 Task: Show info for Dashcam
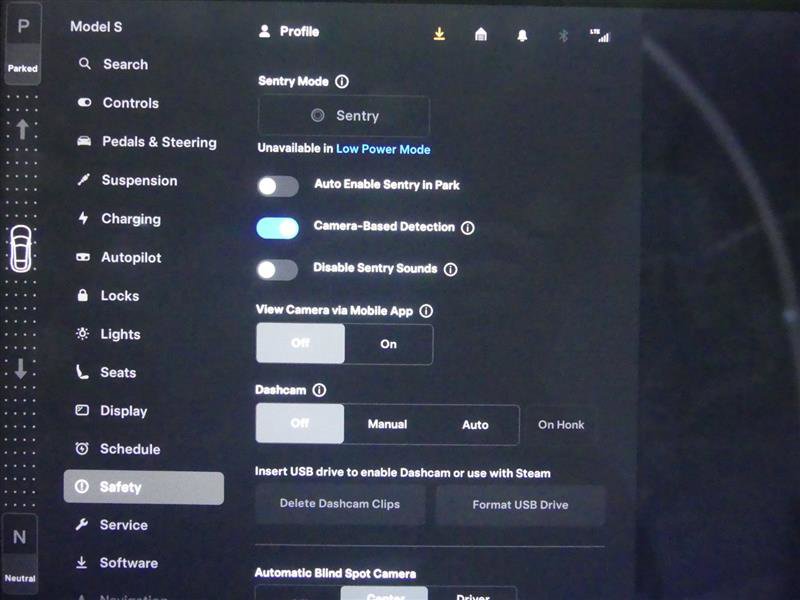point(319,390)
